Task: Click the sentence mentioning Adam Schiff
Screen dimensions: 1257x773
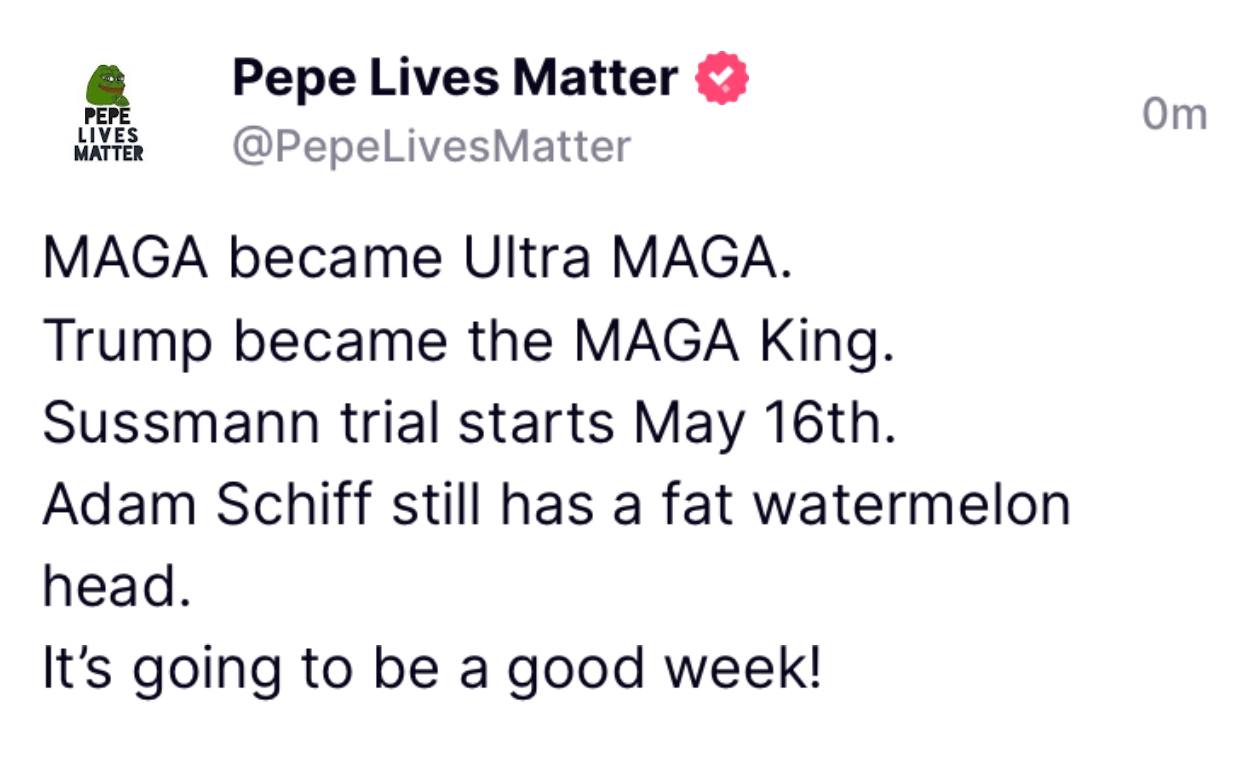Action: coord(556,505)
